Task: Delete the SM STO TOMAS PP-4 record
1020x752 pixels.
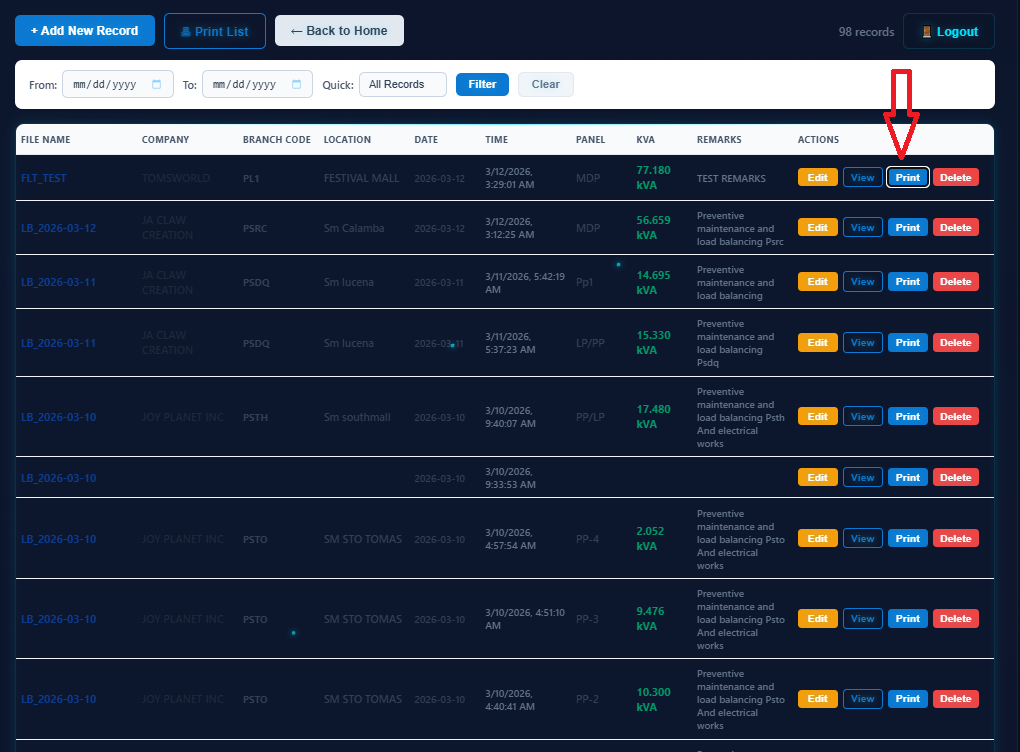Action: tap(955, 539)
